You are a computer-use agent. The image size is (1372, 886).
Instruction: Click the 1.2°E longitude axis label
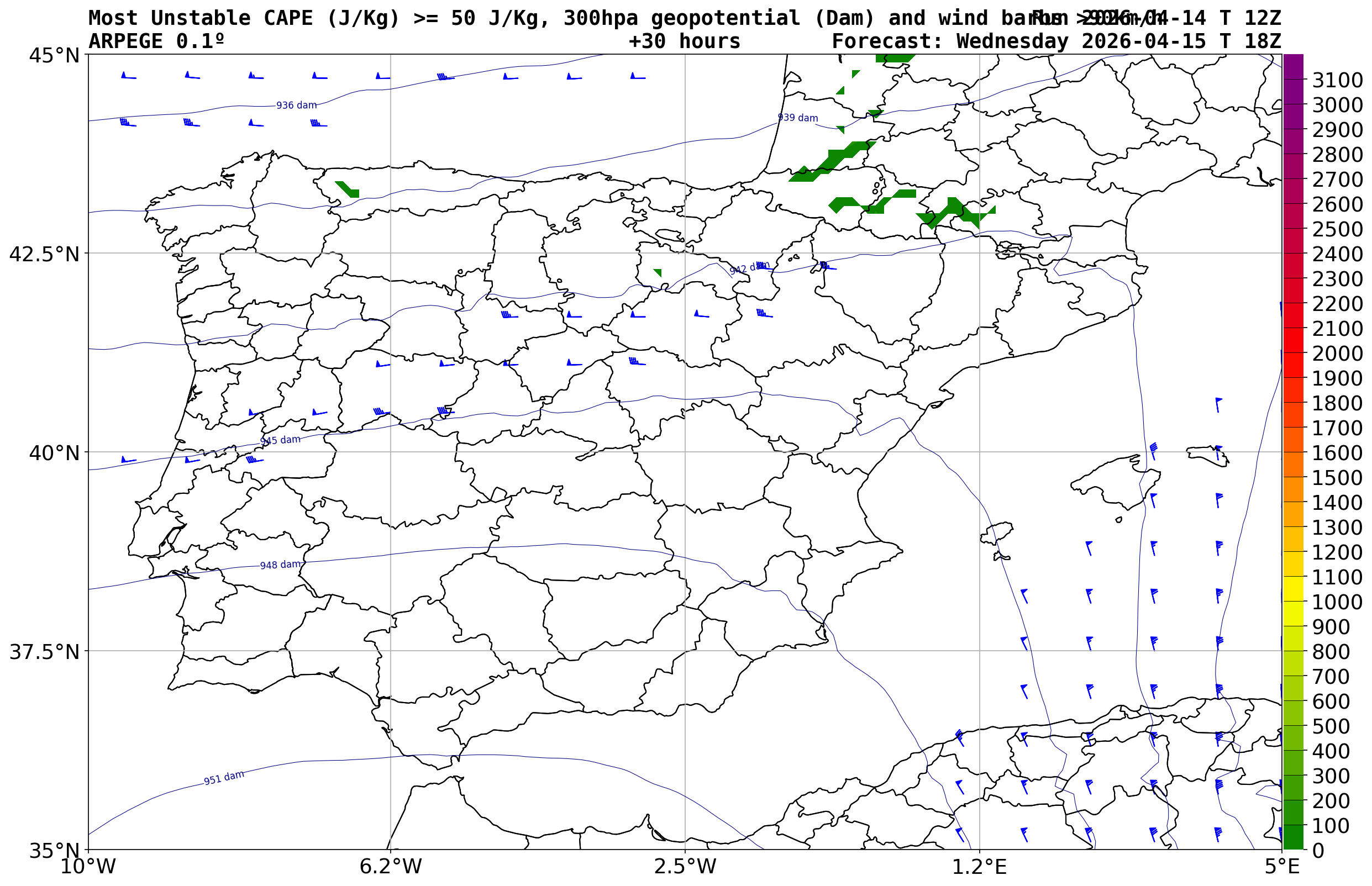(x=980, y=867)
